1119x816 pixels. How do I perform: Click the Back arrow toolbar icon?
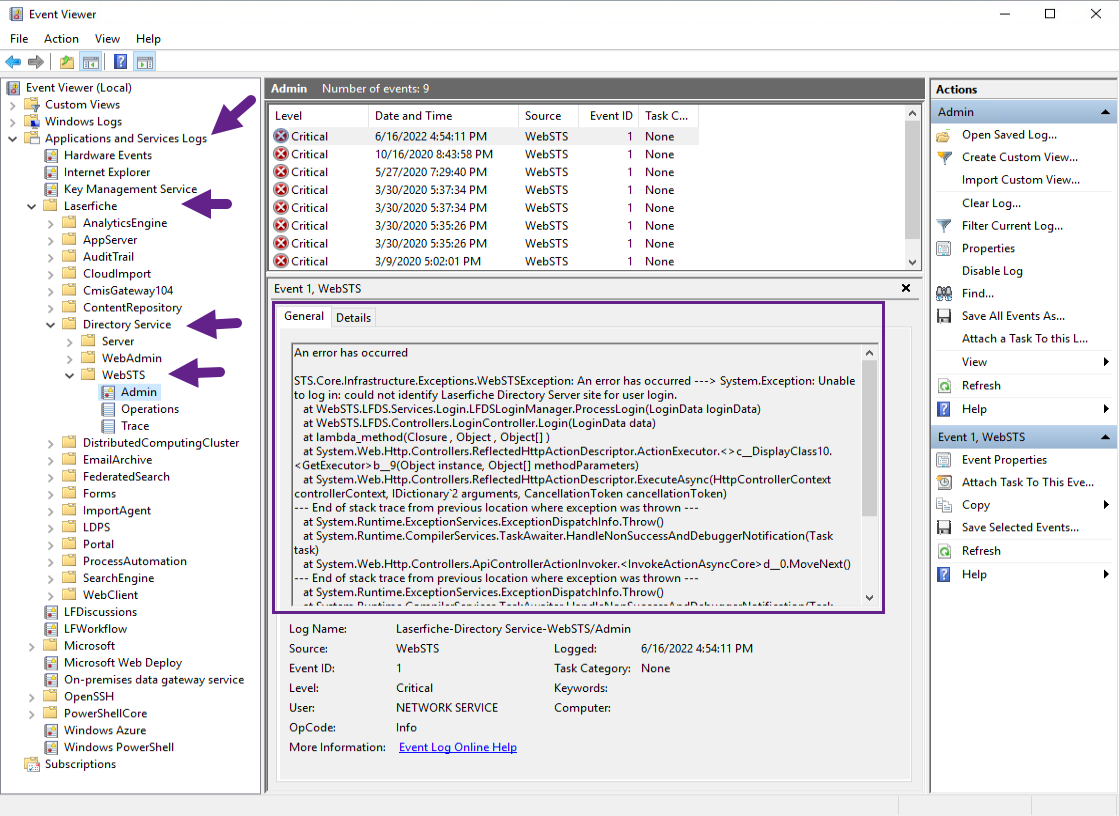(x=13, y=62)
